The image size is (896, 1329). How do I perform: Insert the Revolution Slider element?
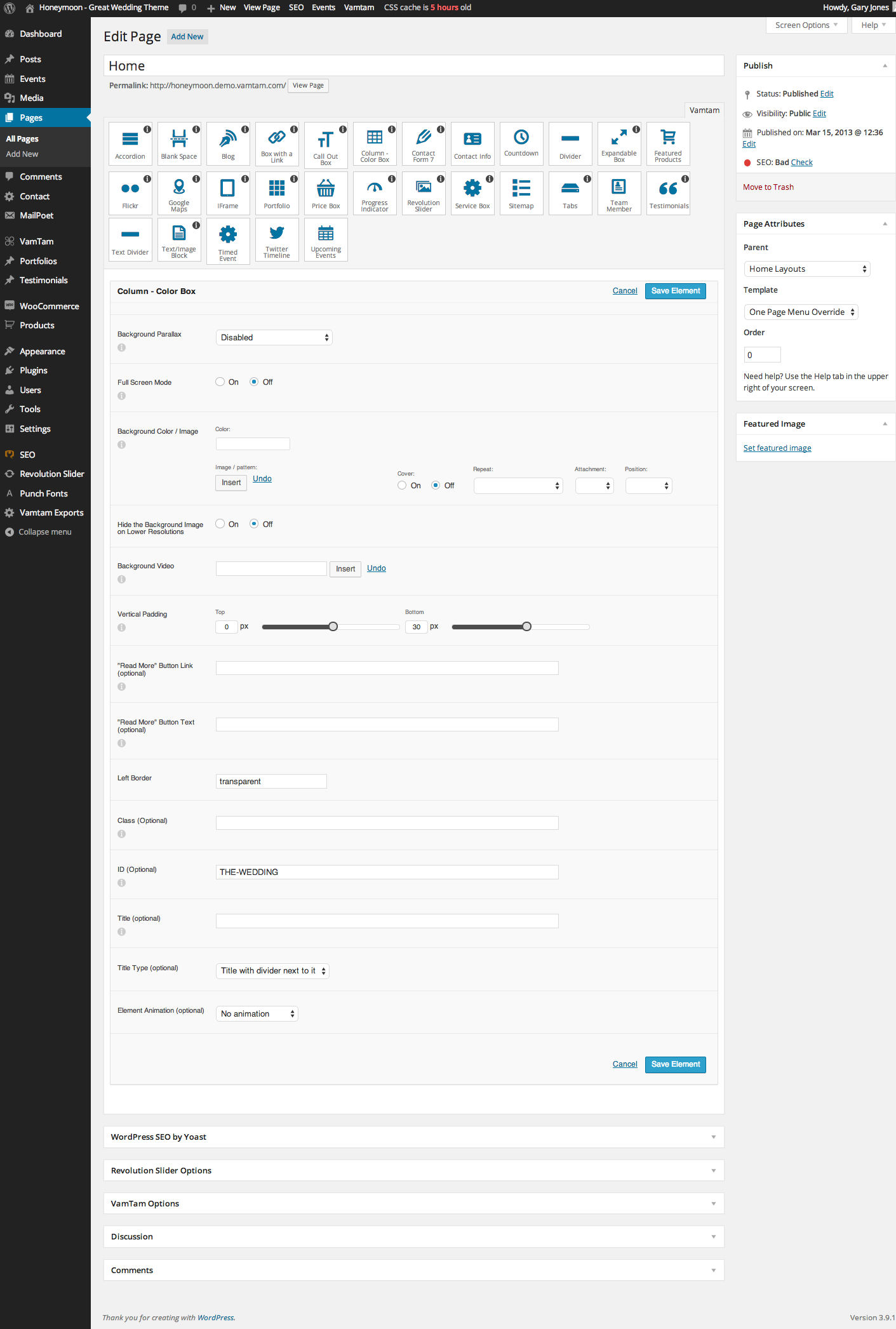coord(424,193)
